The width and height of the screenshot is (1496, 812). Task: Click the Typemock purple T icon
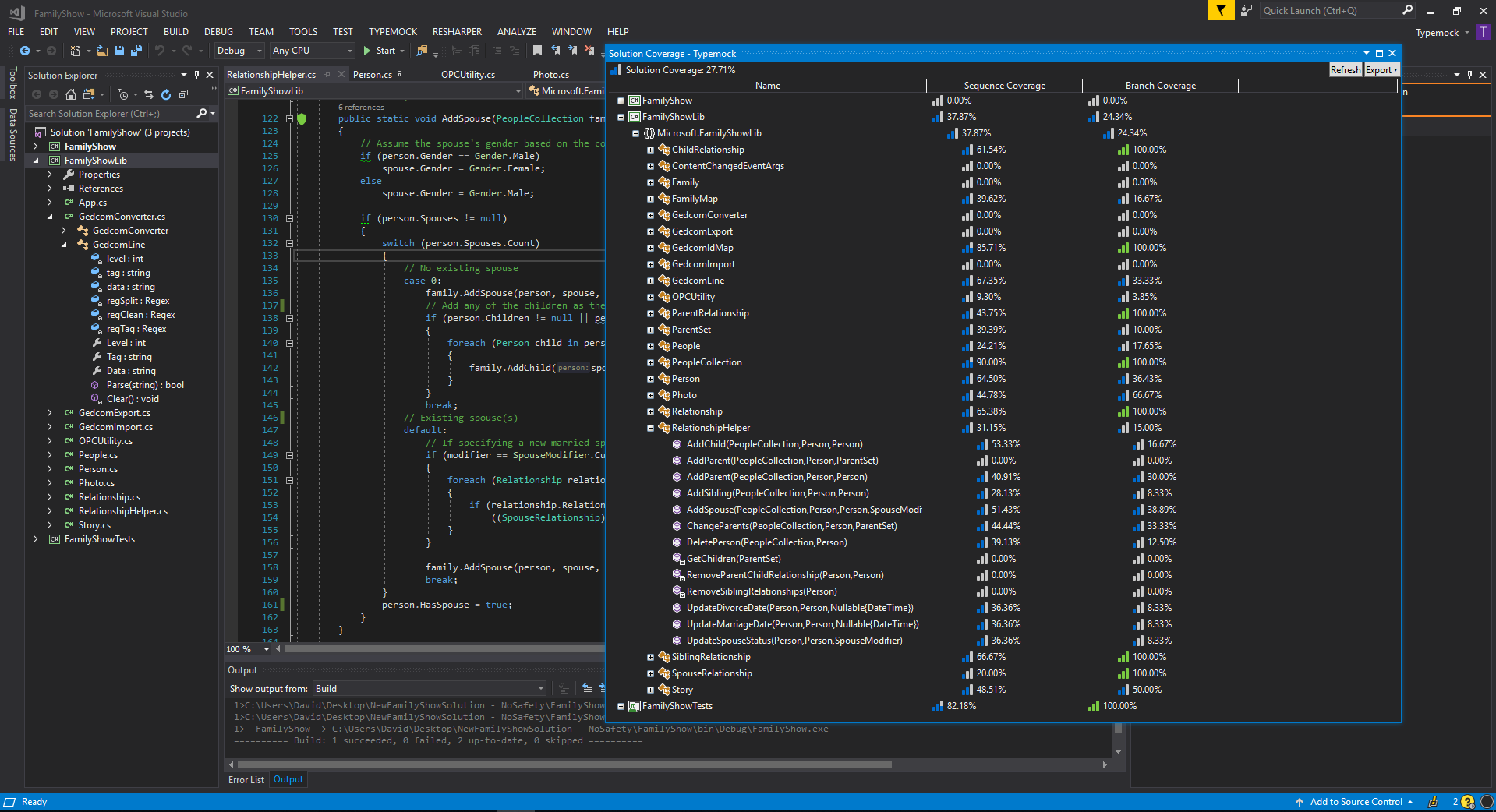pos(1483,32)
